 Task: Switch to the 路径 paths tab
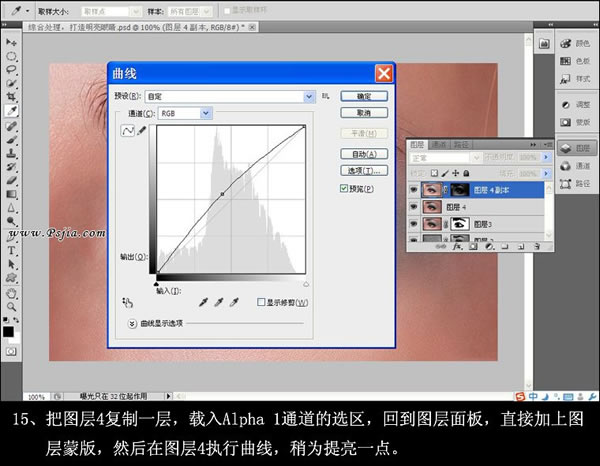(x=461, y=145)
